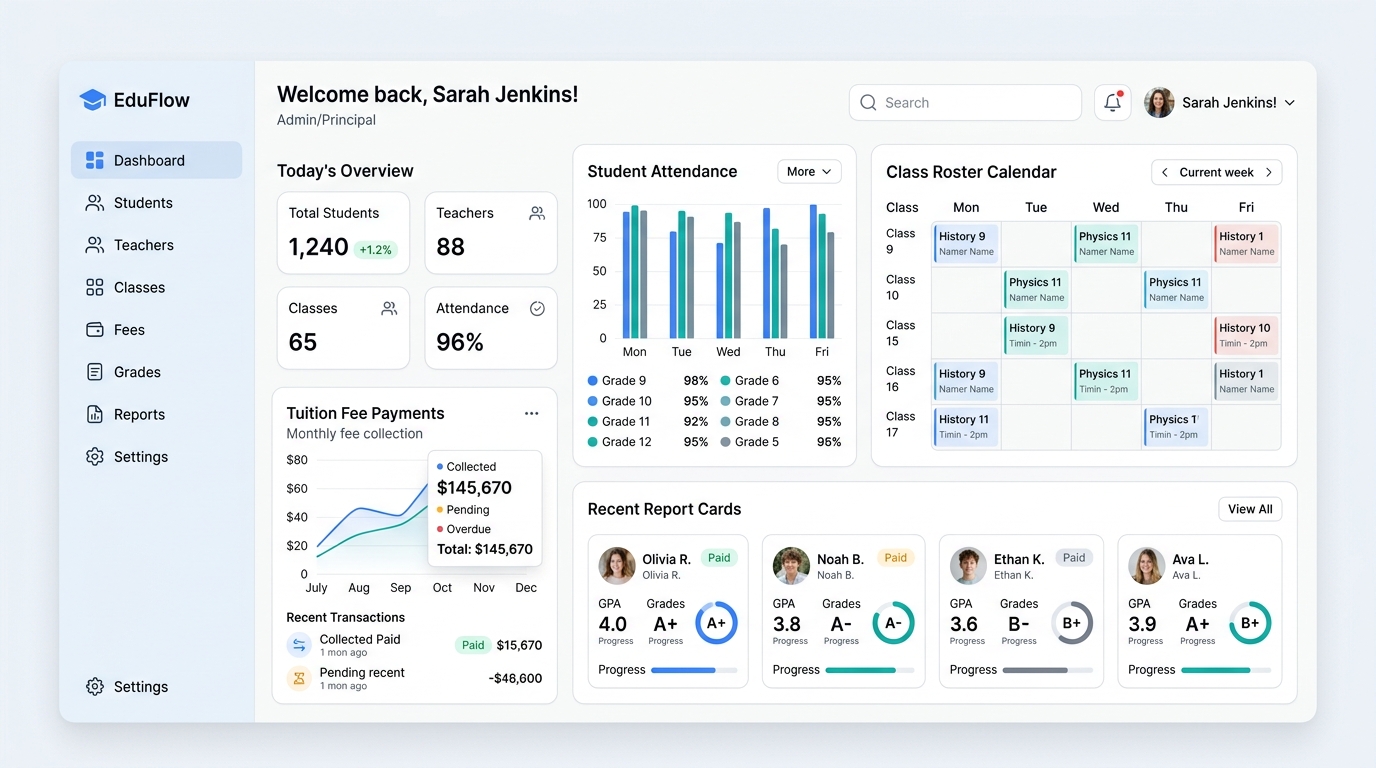This screenshot has width=1376, height=768.
Task: Click Sarah Jenkins's profile avatar in the header
Action: pyautogui.click(x=1159, y=102)
